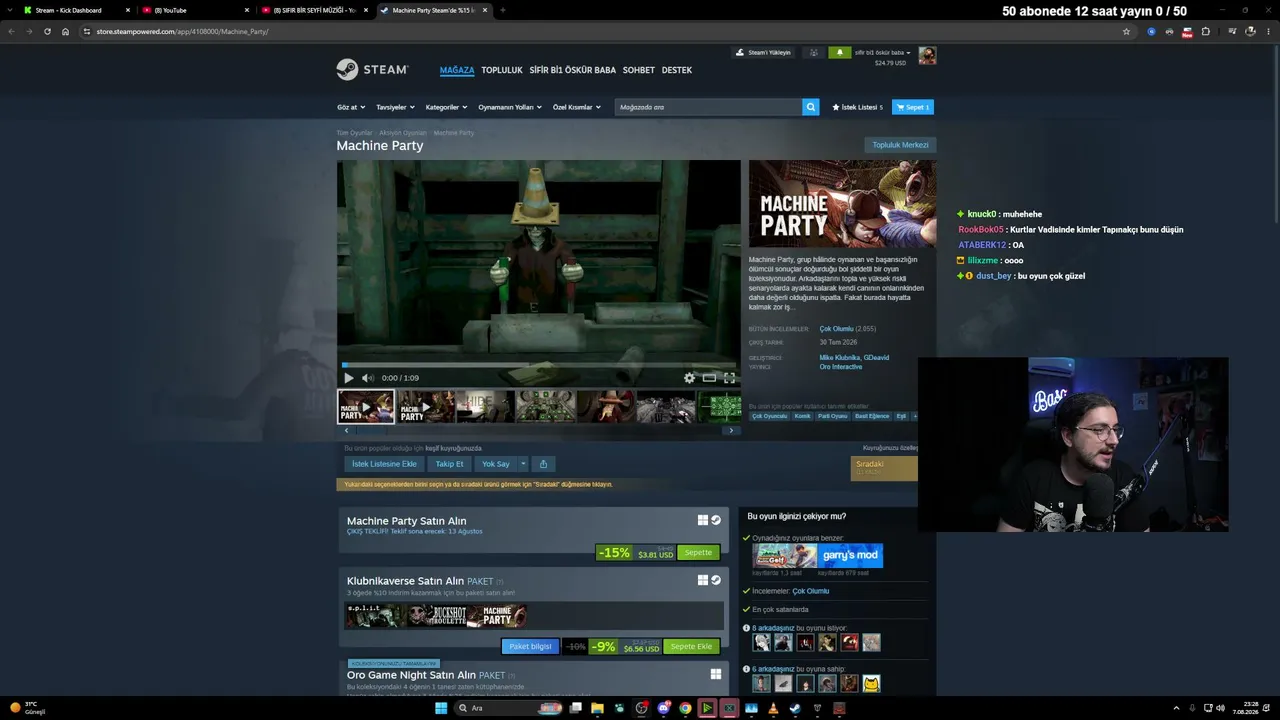Open Steam app from taskbar

pyautogui.click(x=795, y=708)
